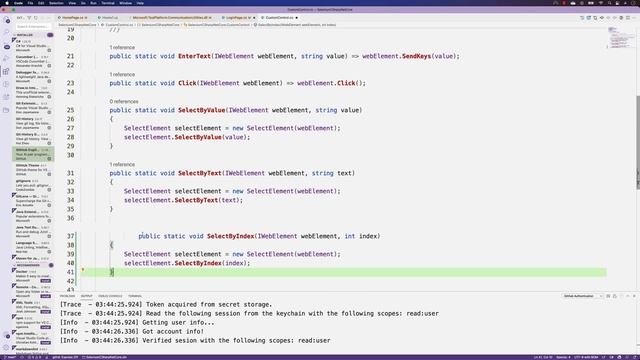Open the File menu
640x360 pixels.
coord(30,3)
